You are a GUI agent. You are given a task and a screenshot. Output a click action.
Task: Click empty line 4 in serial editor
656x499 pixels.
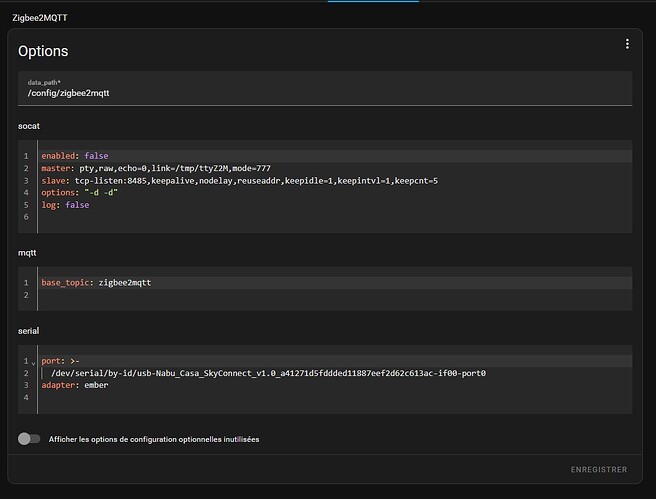click(300, 397)
